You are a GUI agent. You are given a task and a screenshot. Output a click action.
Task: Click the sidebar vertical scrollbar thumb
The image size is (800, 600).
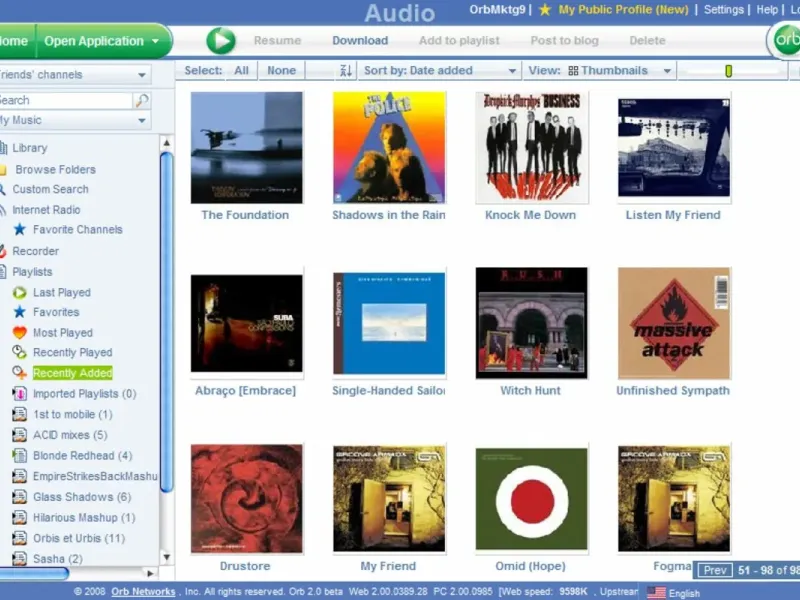click(166, 321)
